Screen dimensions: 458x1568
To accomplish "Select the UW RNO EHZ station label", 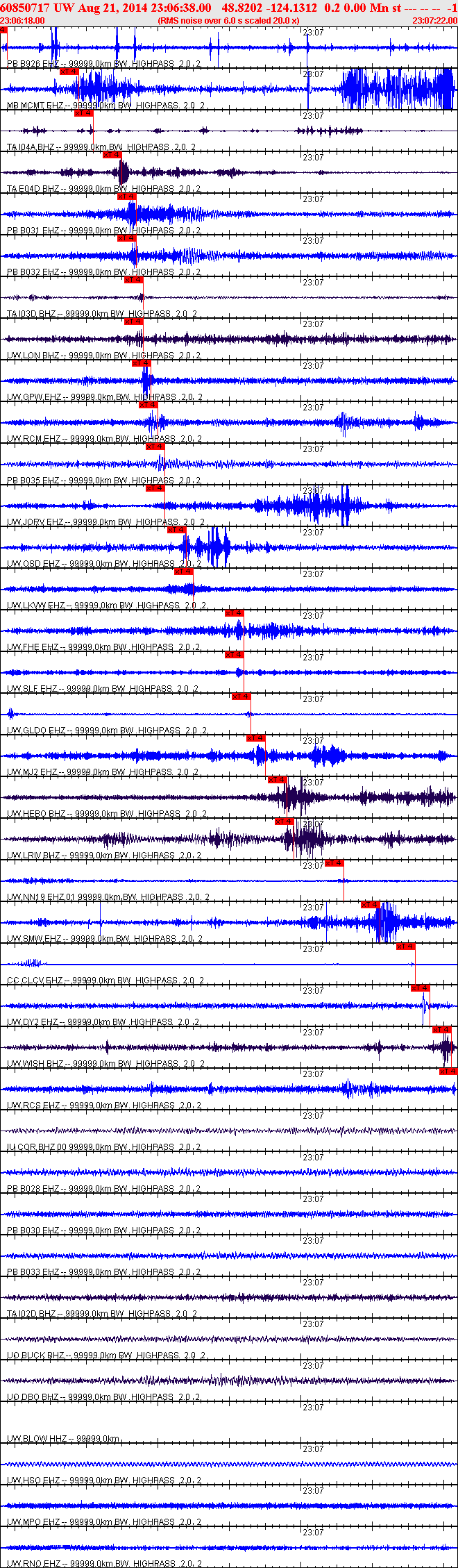I will (x=104, y=1563).
